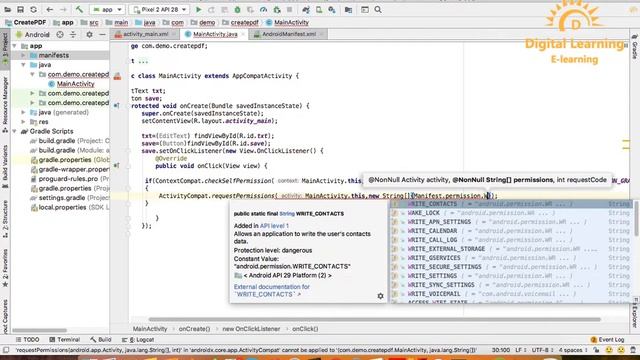
Task: Click 'createpdf' in the breadcrumb path
Action: coord(244,22)
